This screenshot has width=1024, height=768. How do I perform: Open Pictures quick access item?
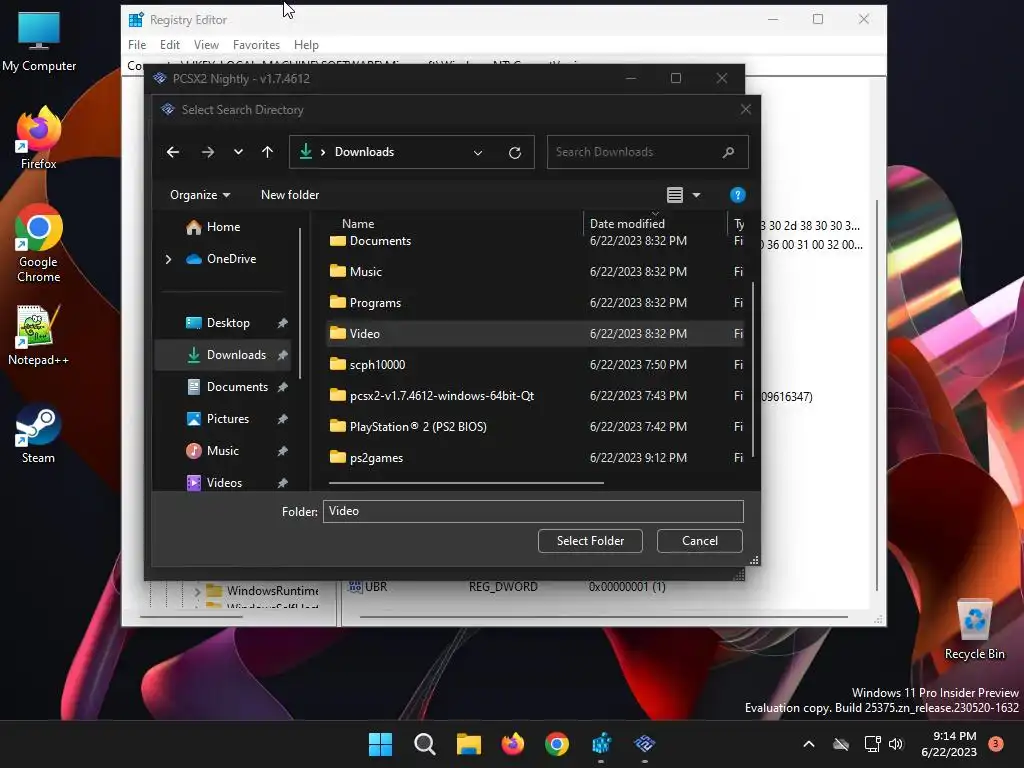point(227,419)
